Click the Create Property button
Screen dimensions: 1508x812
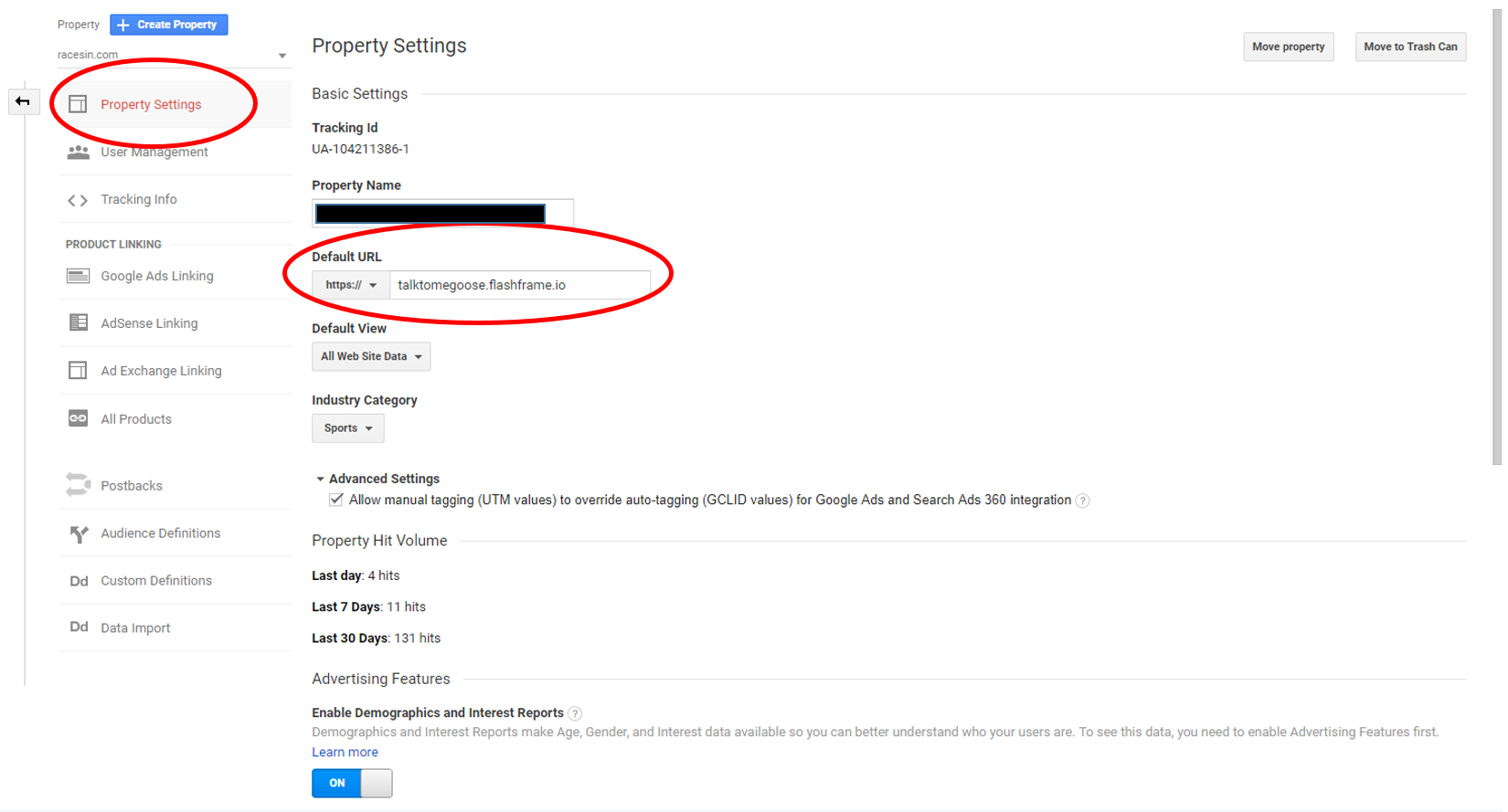pyautogui.click(x=169, y=25)
